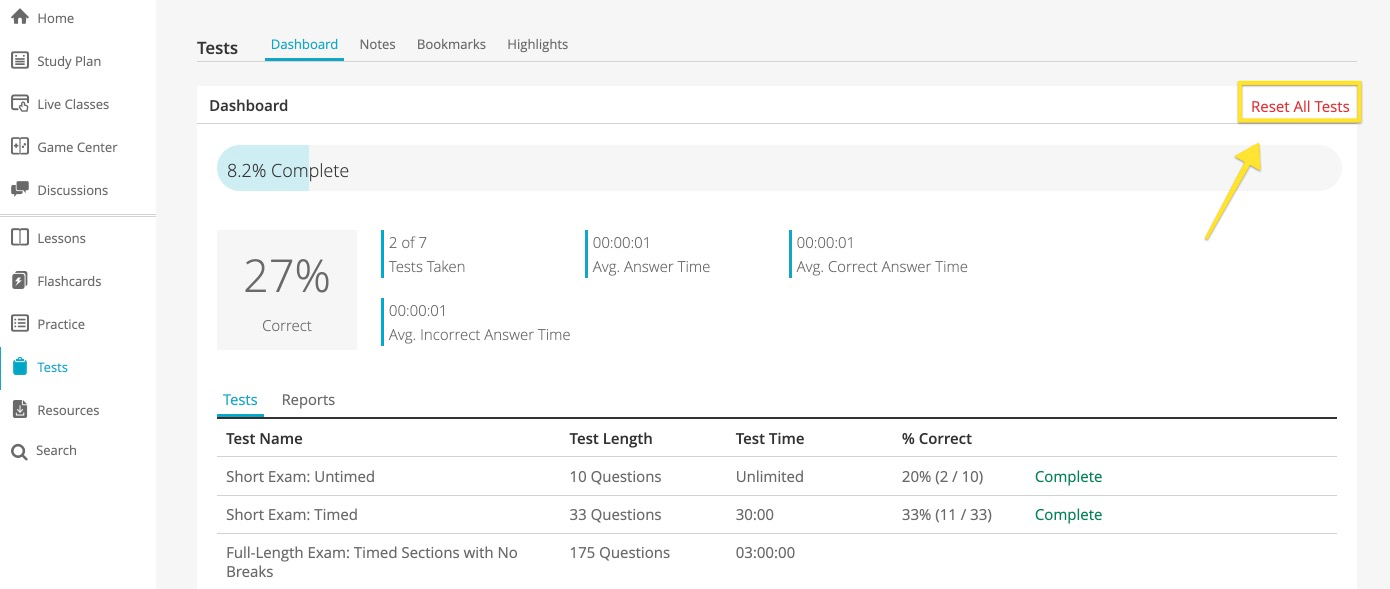The image size is (1390, 589).
Task: Open Discussions chat bubble icon
Action: pos(19,189)
